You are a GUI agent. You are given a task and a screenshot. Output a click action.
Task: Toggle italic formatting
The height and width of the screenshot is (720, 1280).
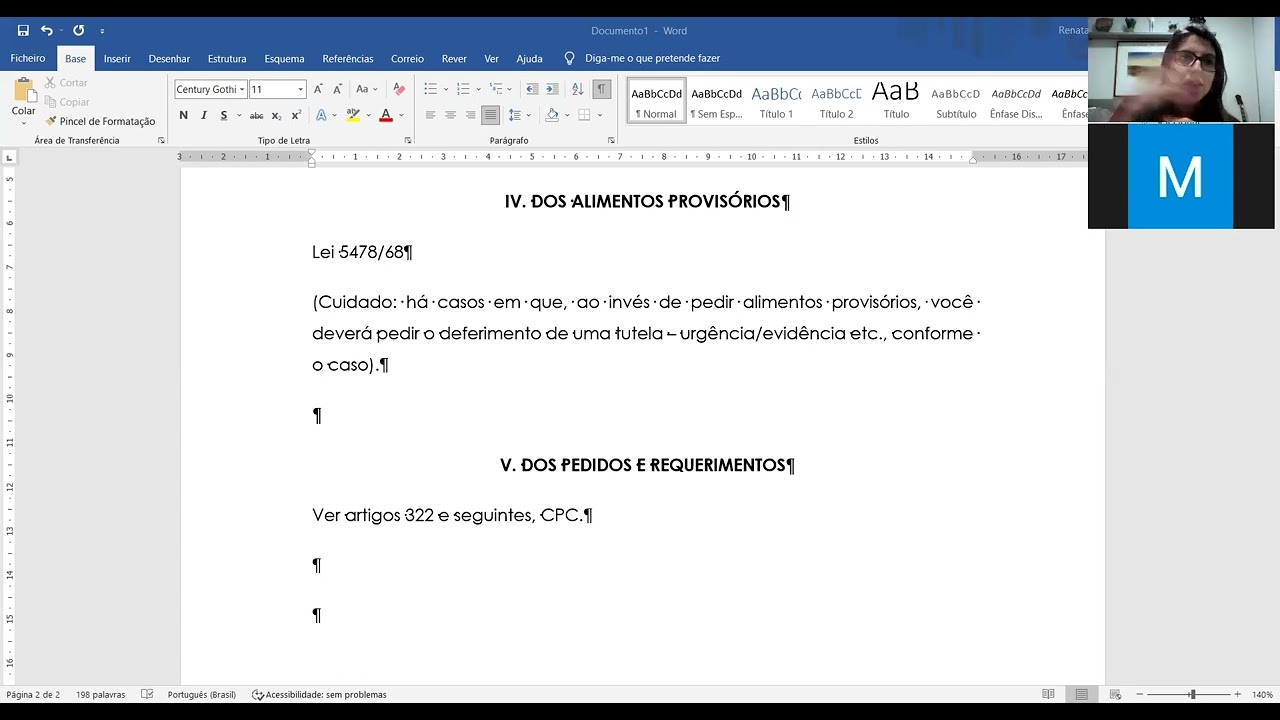pos(204,115)
